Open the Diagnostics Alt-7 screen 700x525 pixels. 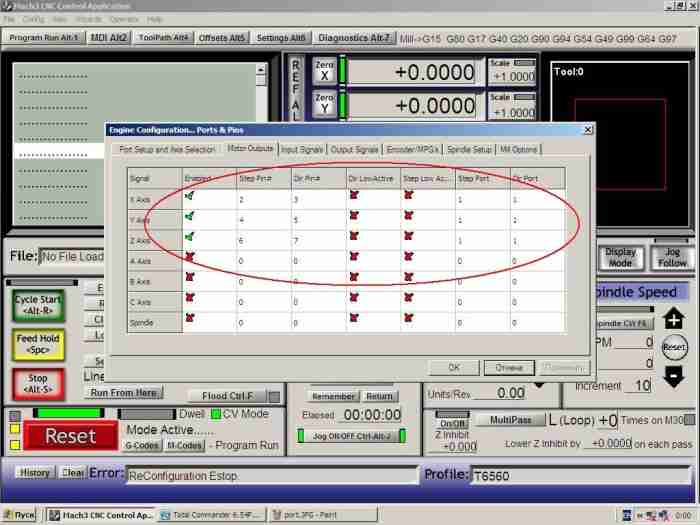pos(354,38)
